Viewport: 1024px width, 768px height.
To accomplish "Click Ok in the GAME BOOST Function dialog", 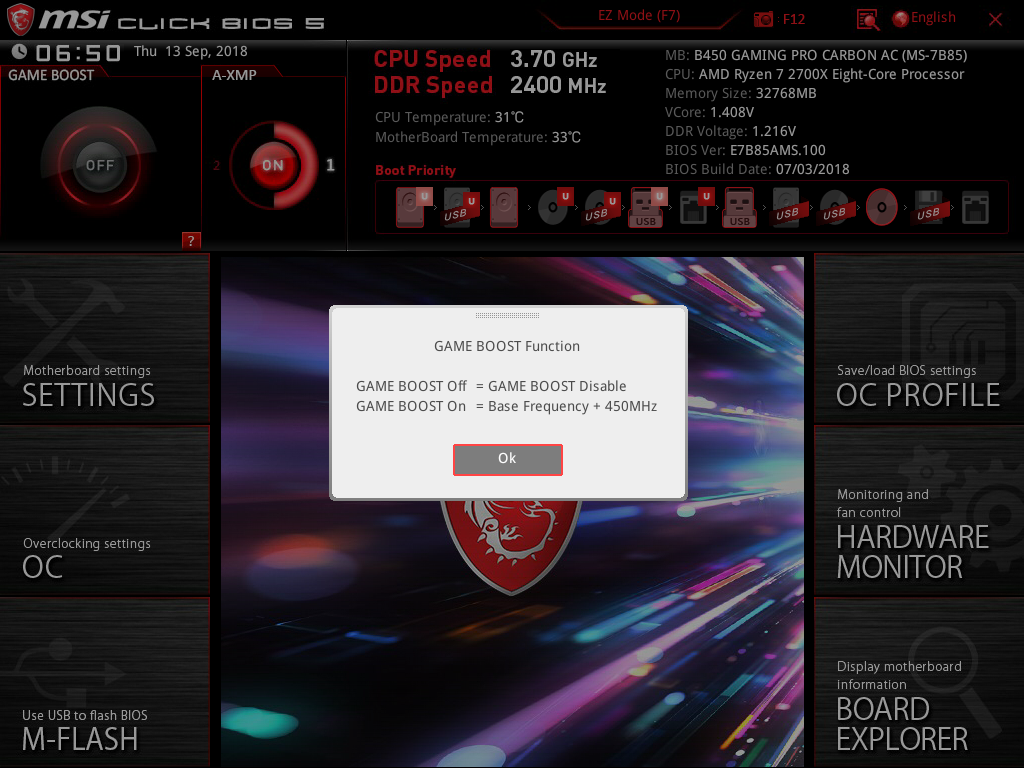I will click(x=507, y=459).
